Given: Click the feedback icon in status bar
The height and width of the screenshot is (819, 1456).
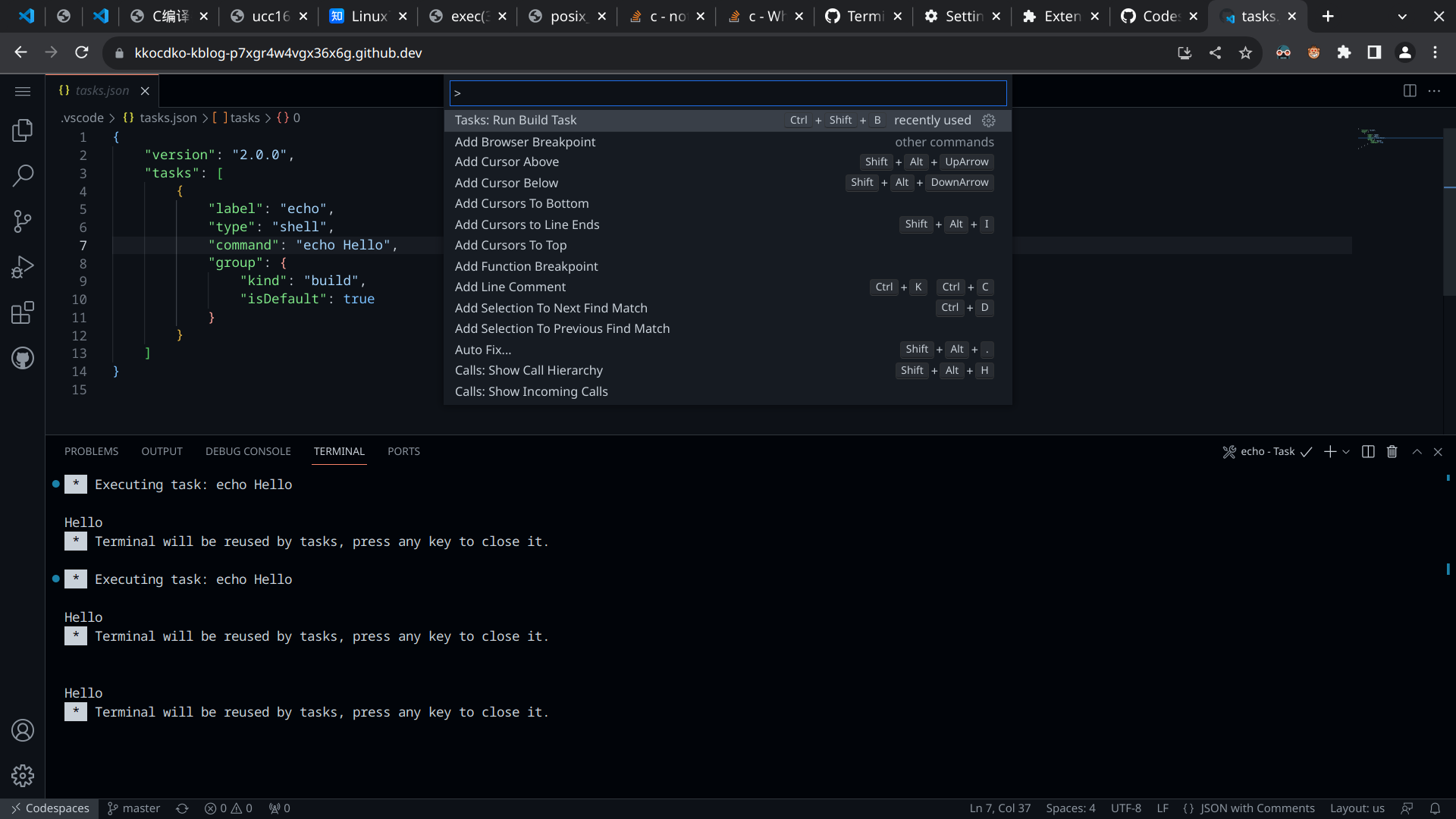Looking at the screenshot, I should 1407,808.
